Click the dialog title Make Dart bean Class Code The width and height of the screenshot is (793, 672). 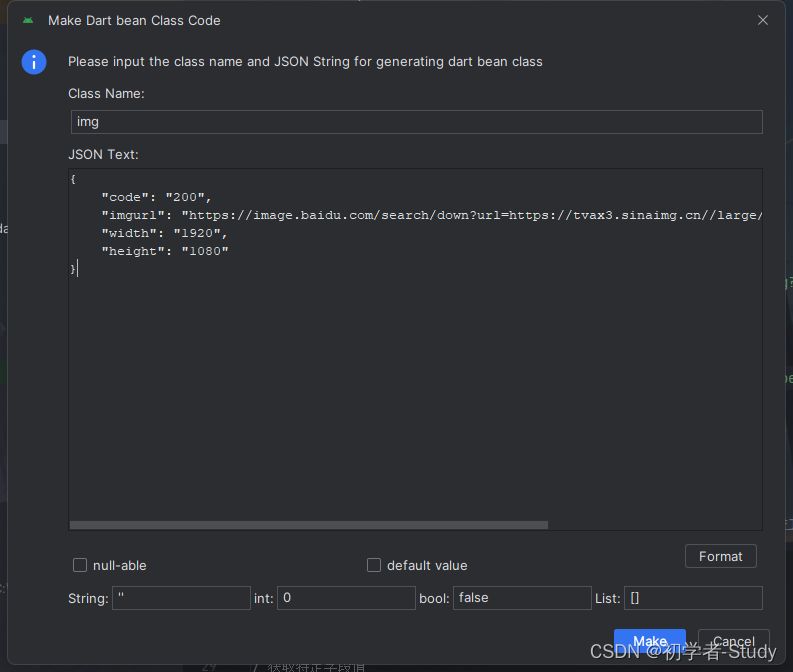click(134, 20)
